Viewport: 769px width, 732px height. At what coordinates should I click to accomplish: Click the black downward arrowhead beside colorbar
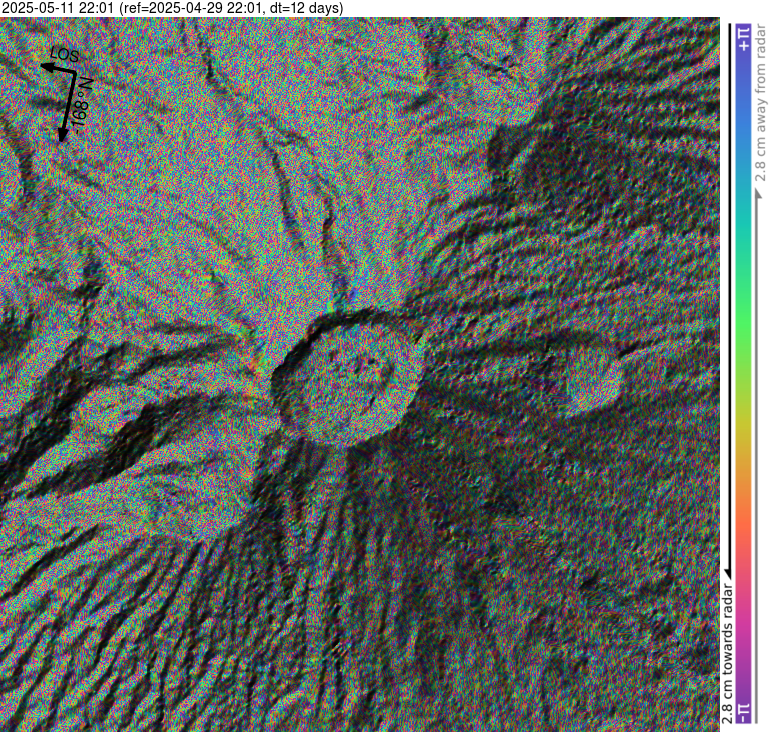[728, 572]
